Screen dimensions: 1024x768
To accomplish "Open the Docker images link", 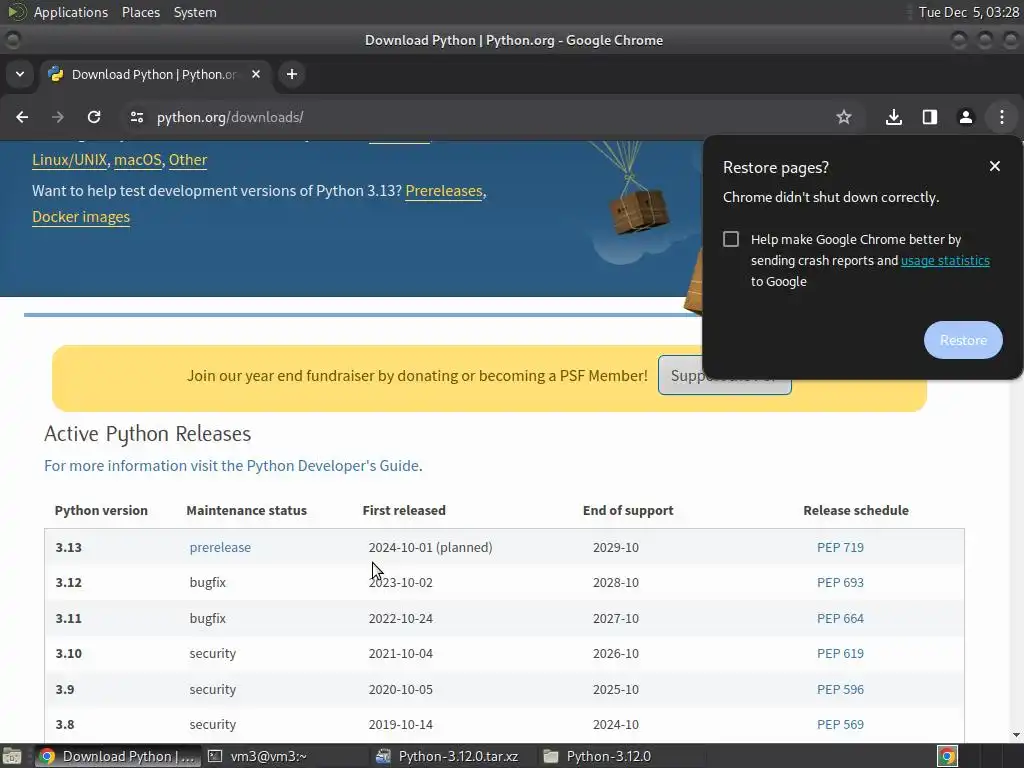I will point(81,217).
